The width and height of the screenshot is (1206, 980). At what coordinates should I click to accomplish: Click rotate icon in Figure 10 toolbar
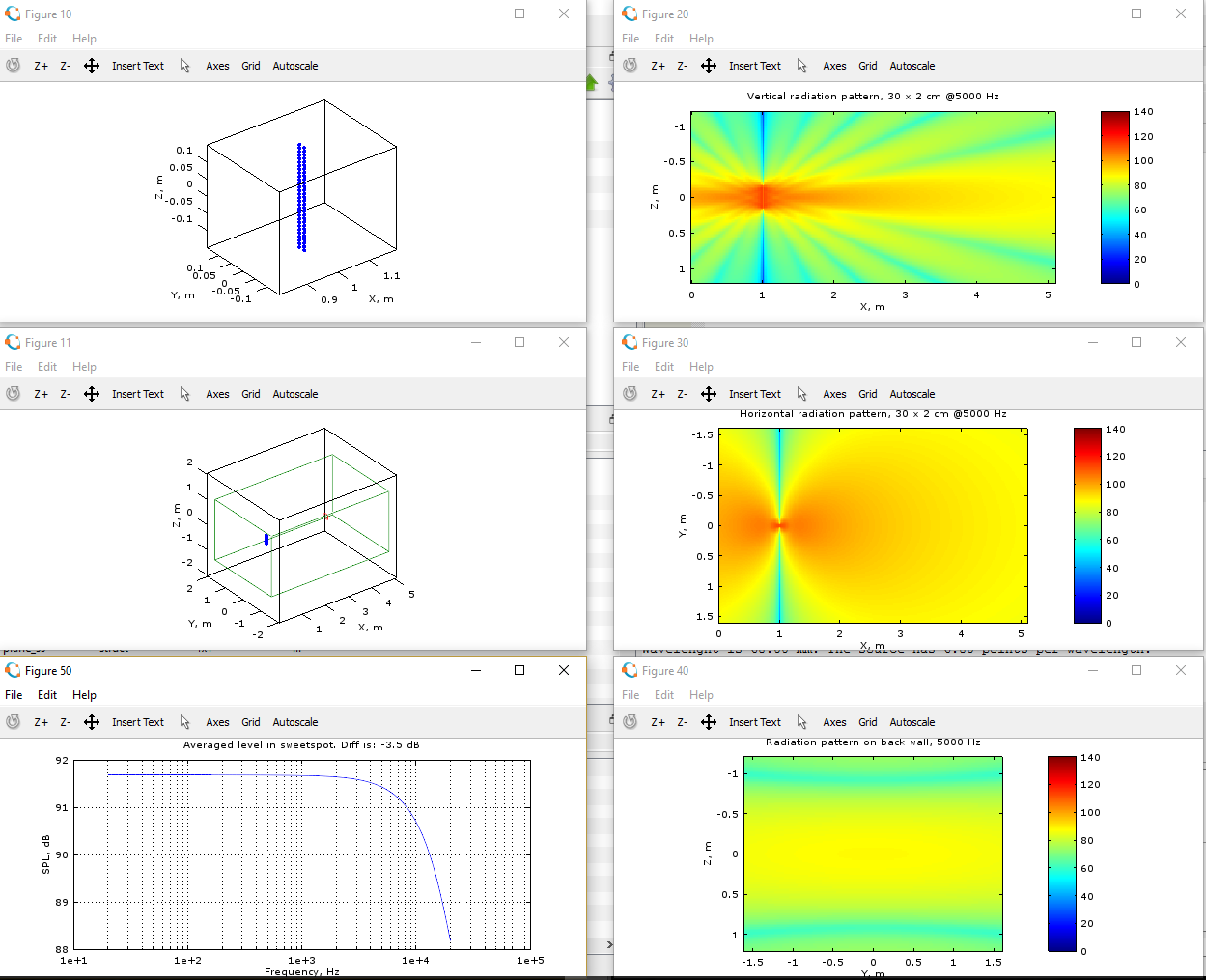click(x=13, y=66)
